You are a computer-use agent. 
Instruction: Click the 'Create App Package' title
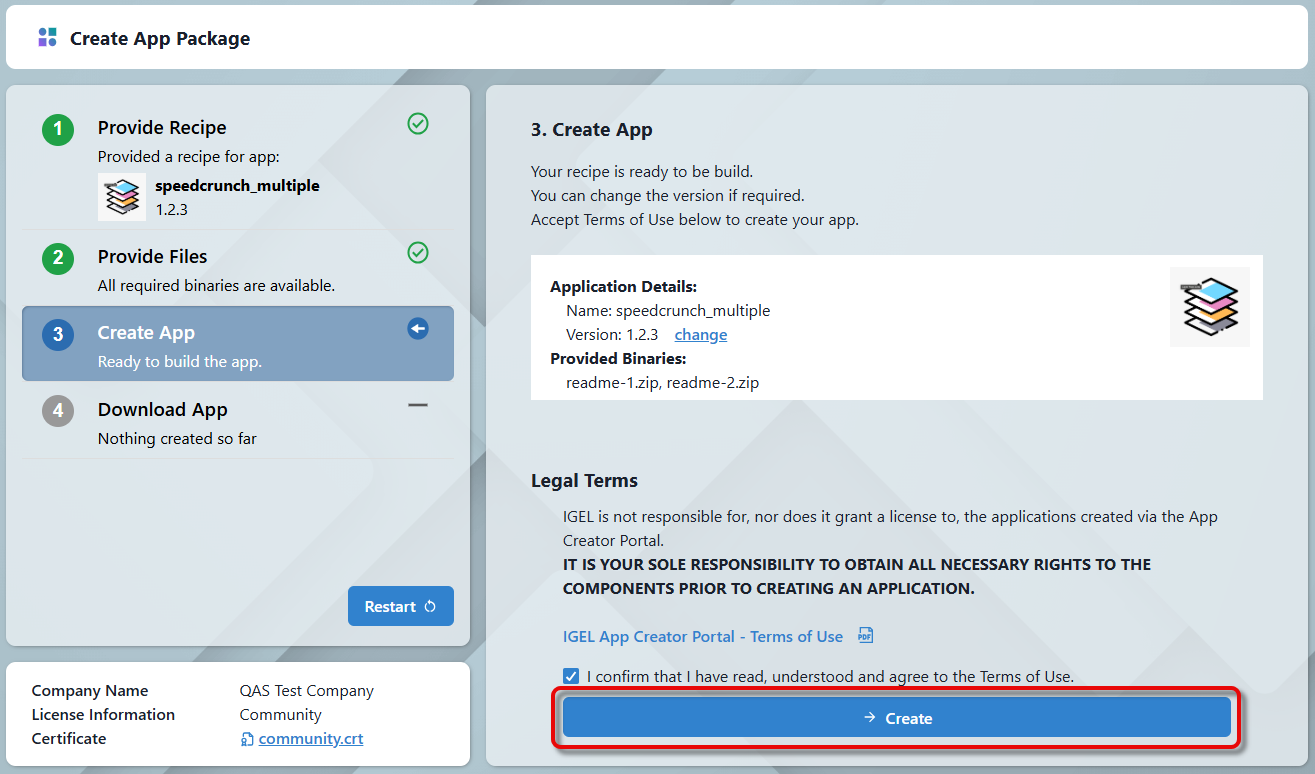coord(160,39)
